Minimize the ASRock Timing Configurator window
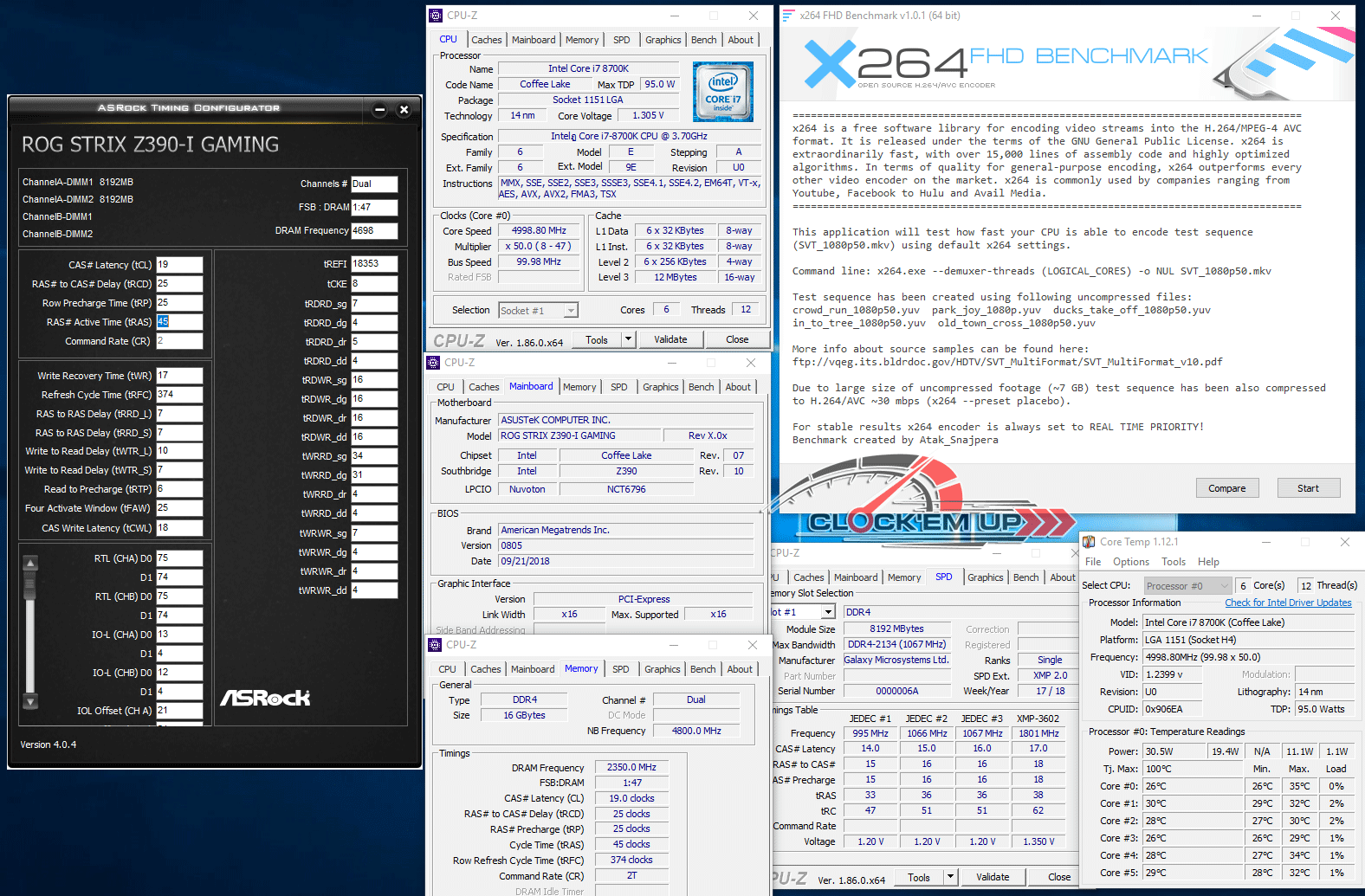Screen dimensions: 1365x896 click(379, 109)
